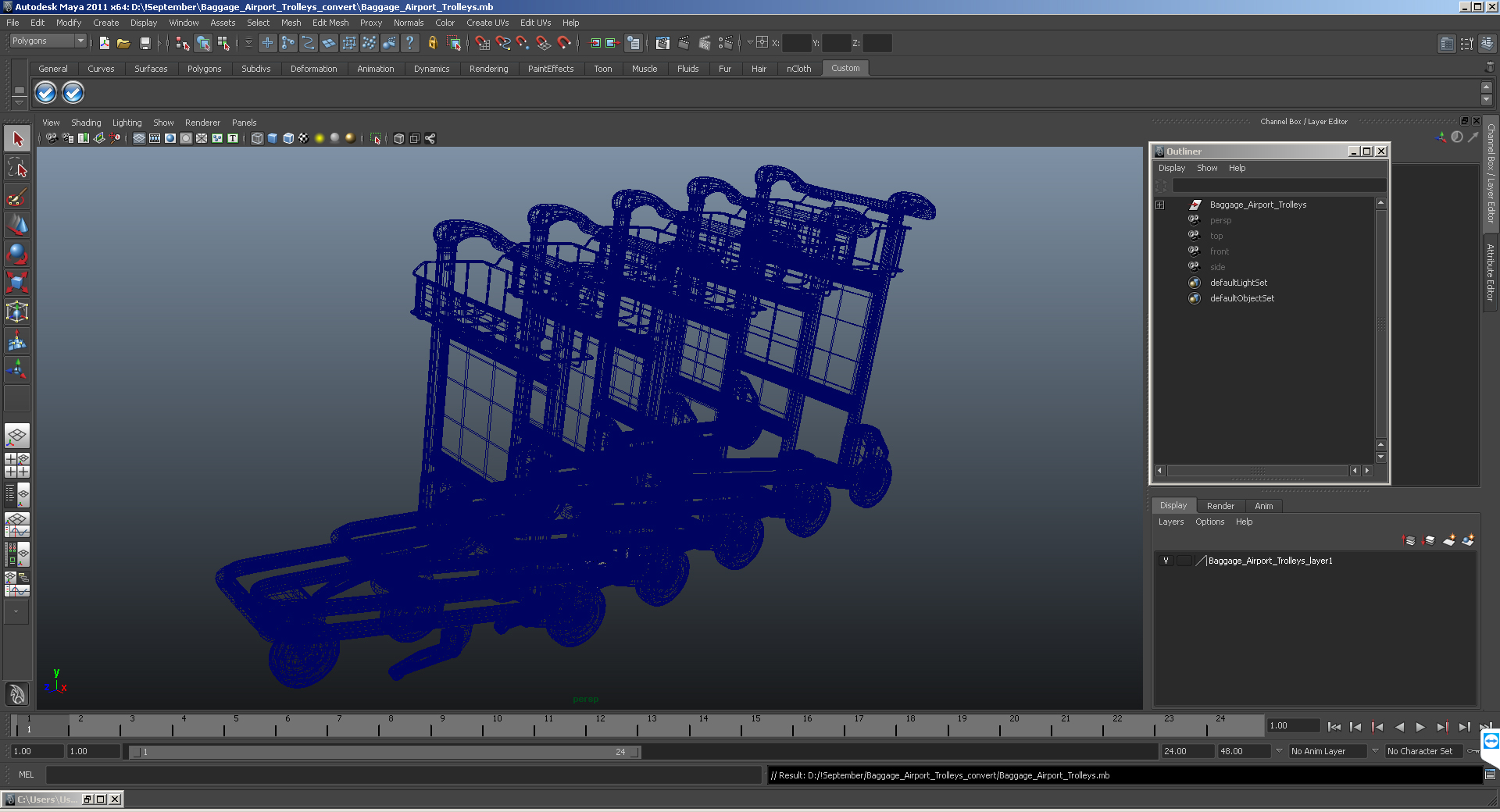Toggle Select by object type icon
The image size is (1500, 812).
tap(203, 43)
